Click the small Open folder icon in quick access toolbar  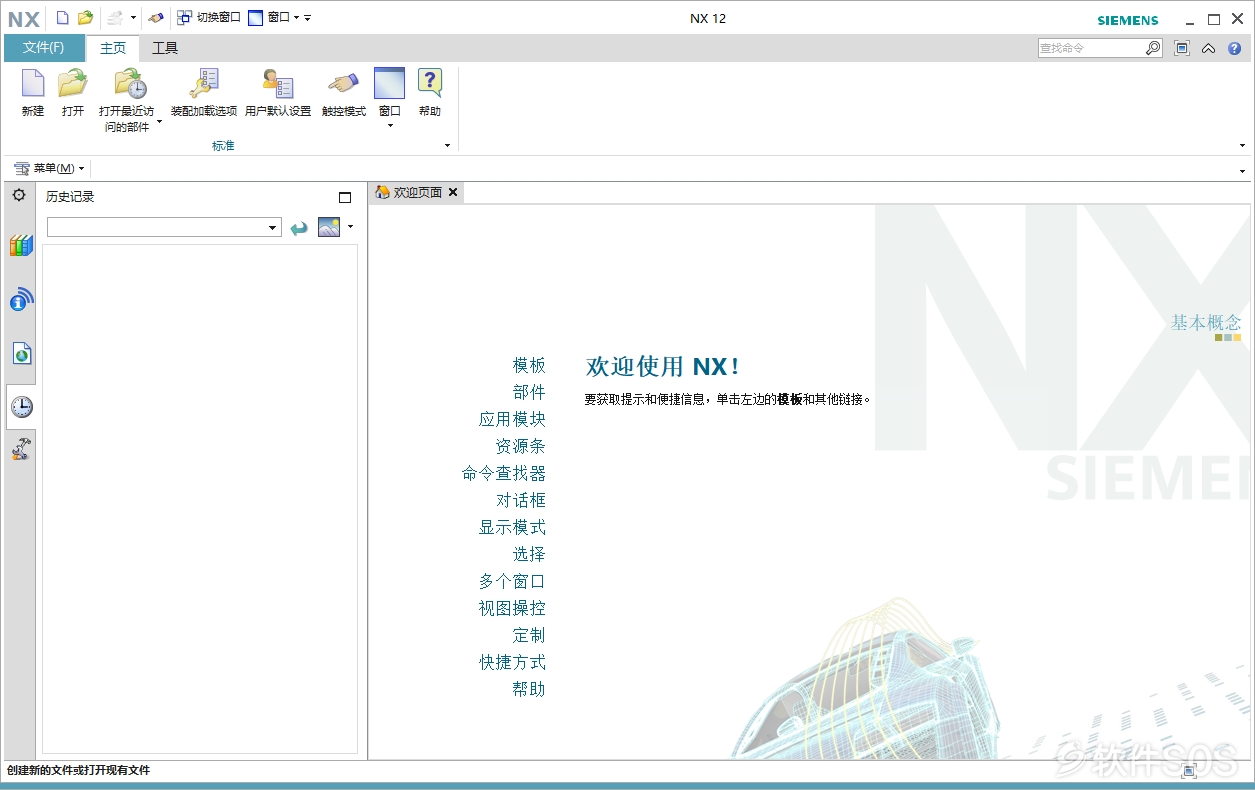[x=86, y=17]
